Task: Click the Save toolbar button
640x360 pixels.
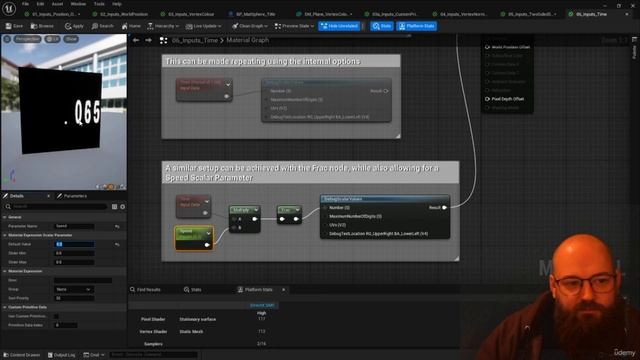Action: tap(14, 26)
